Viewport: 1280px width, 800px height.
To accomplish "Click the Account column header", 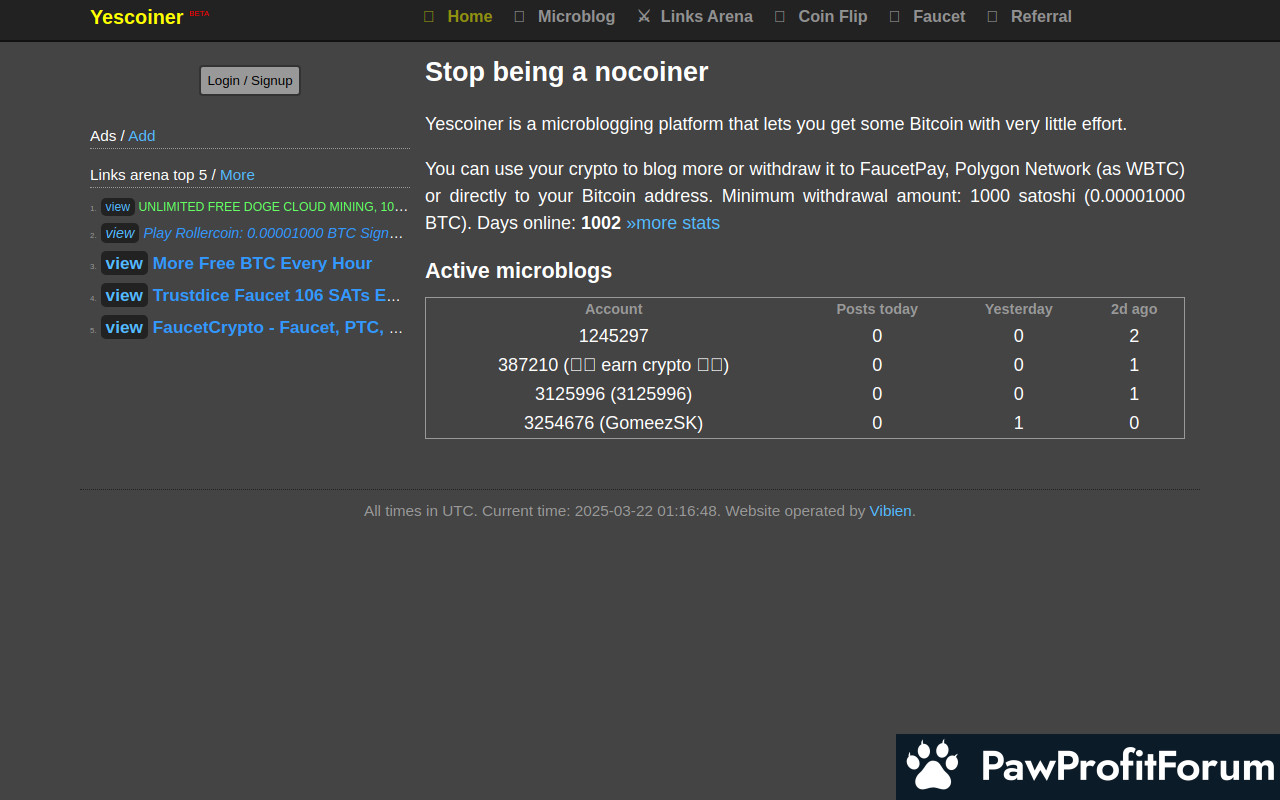I will click(613, 309).
